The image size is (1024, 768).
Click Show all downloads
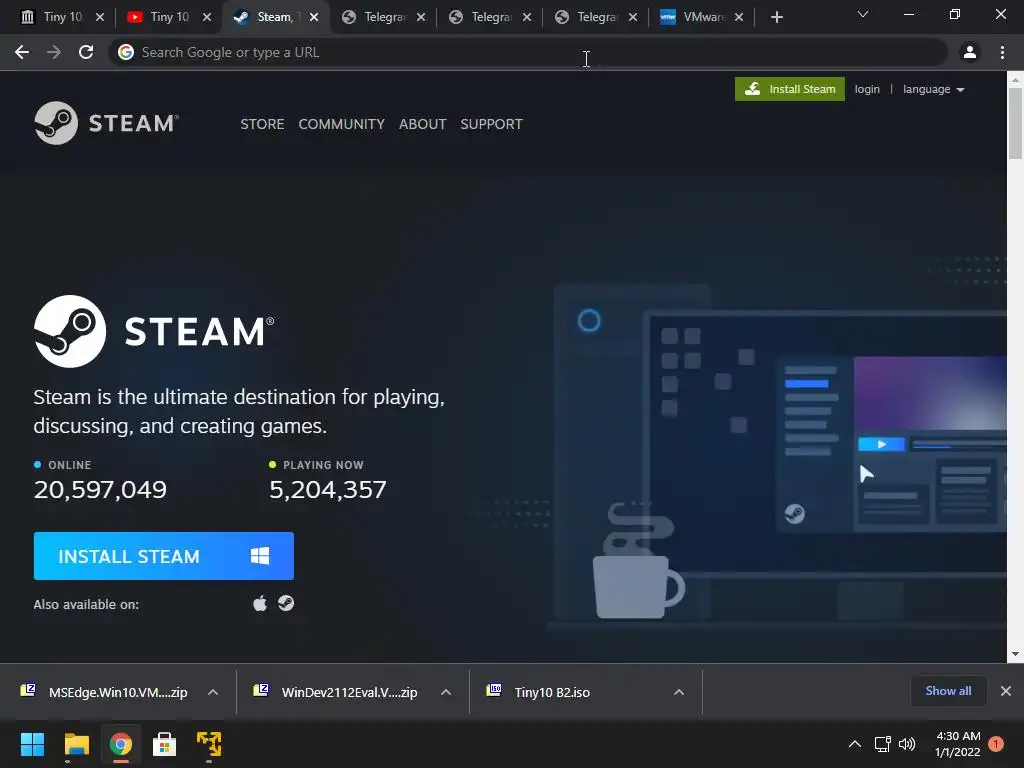coord(948,691)
